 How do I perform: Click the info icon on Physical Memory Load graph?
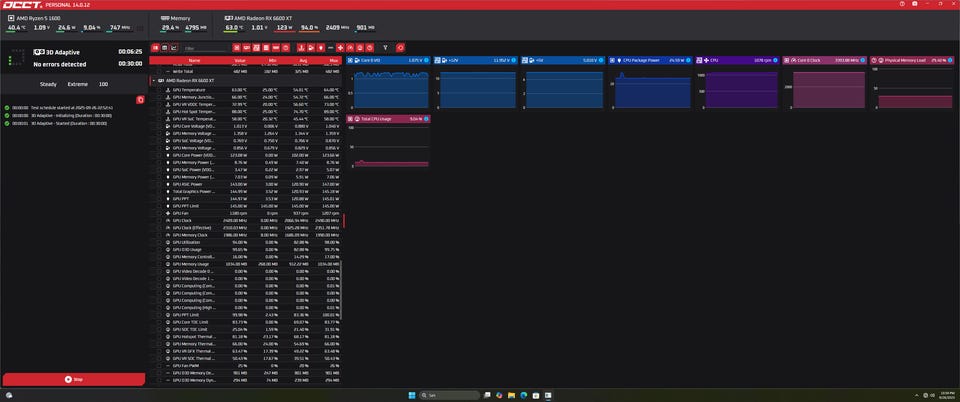[951, 60]
